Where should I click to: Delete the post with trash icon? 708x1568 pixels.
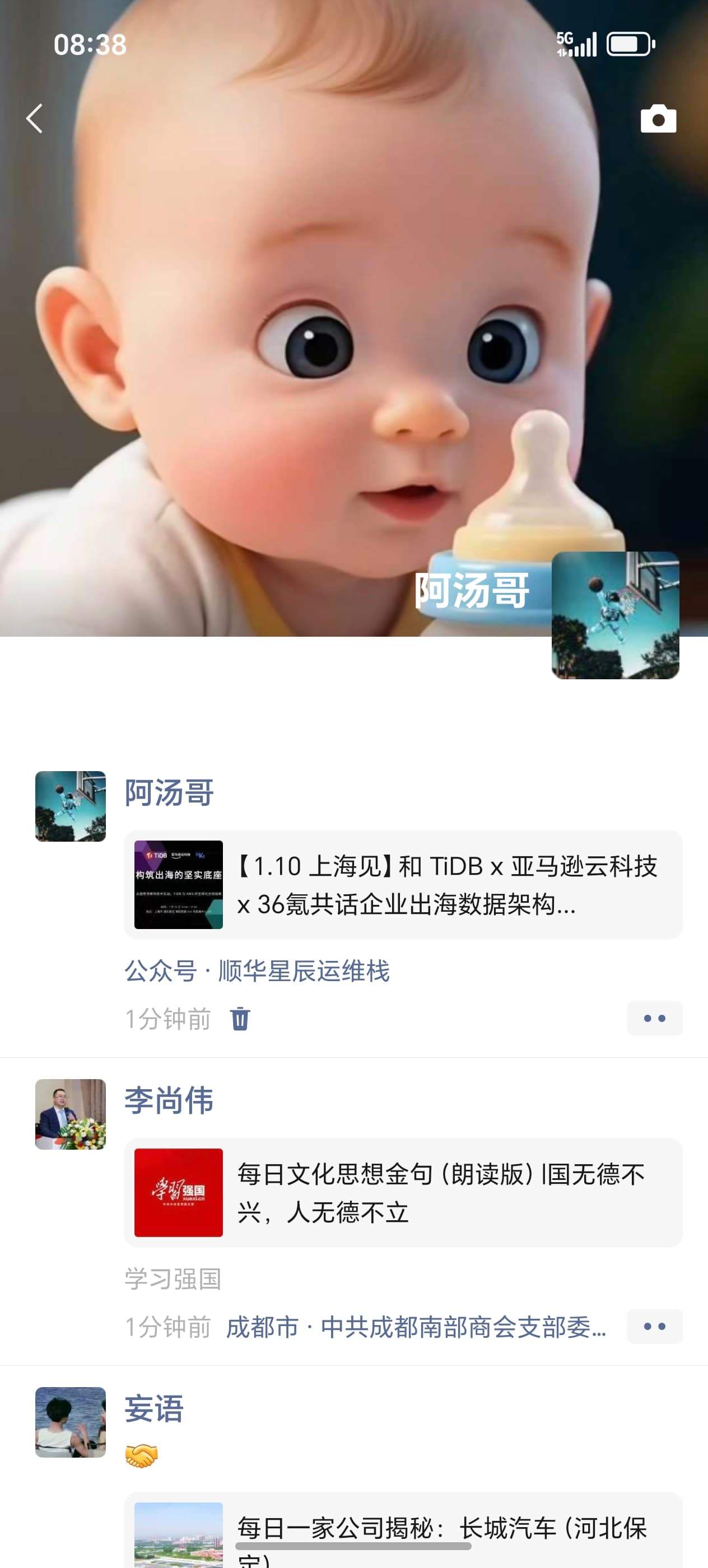[240, 1018]
